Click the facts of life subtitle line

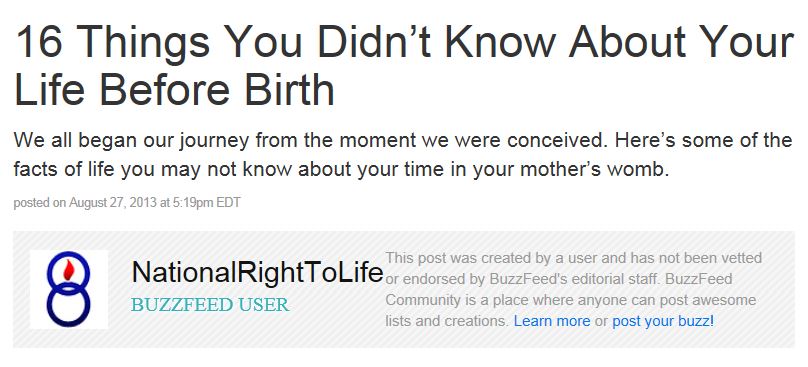[341, 170]
